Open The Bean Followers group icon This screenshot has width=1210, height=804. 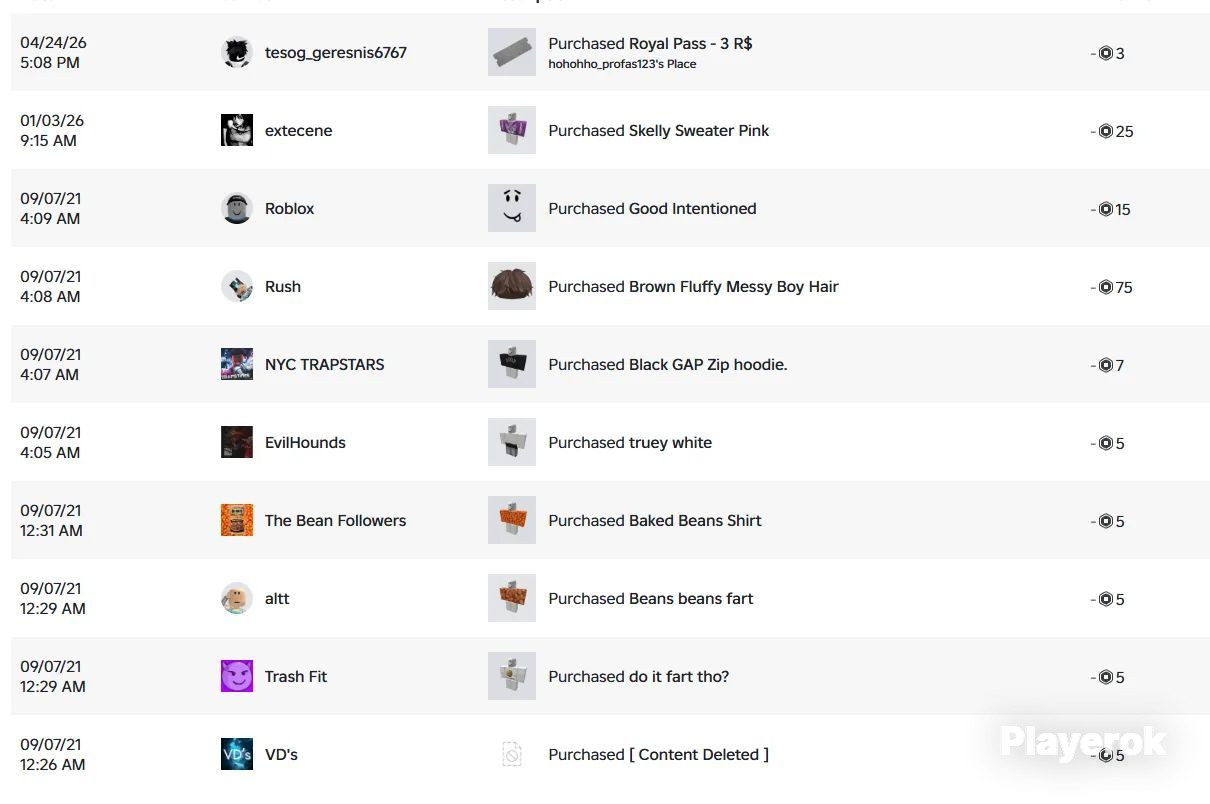coord(237,520)
